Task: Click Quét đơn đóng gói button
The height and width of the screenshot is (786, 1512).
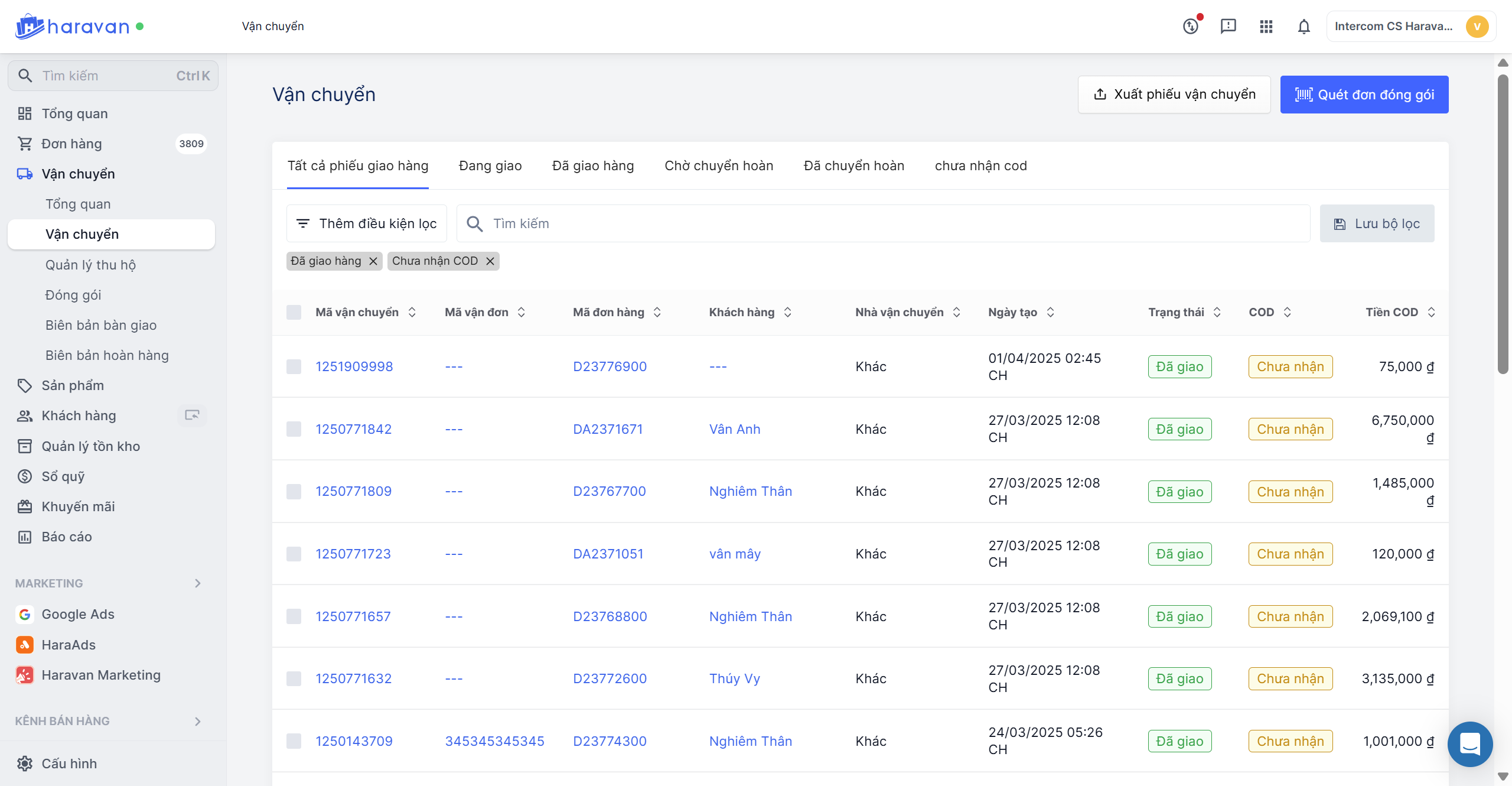Action: [1364, 95]
